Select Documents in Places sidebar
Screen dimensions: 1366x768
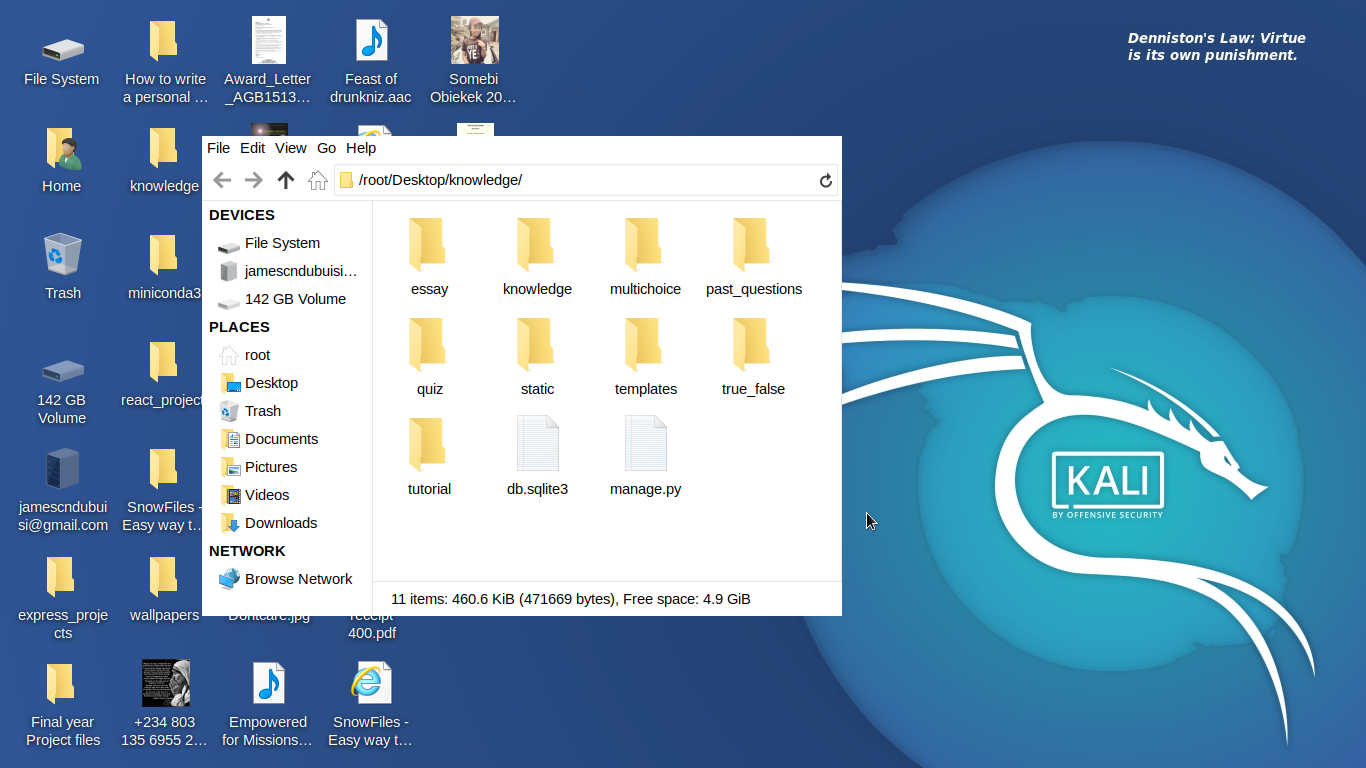281,439
